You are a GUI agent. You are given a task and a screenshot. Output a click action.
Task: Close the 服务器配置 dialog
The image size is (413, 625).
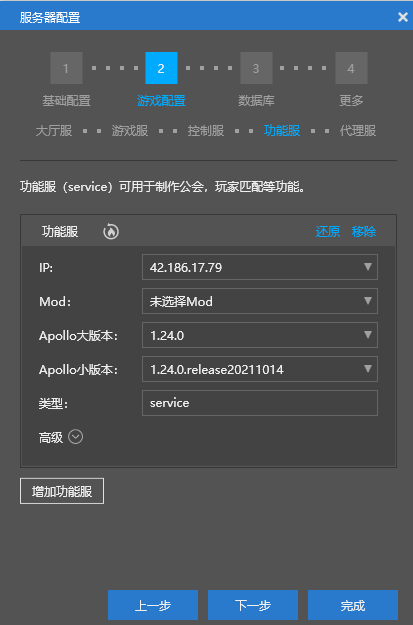[x=402, y=17]
